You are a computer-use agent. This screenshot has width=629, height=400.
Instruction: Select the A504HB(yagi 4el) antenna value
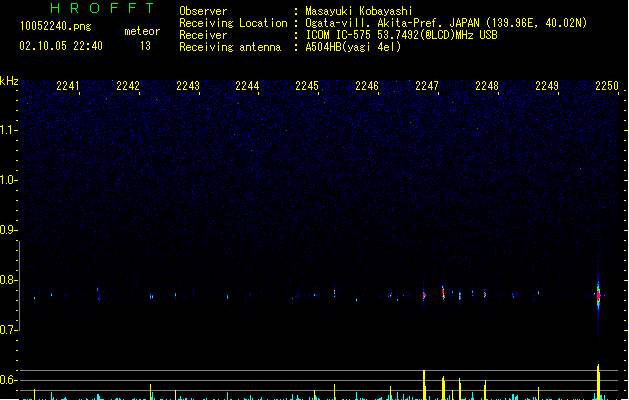click(x=353, y=47)
